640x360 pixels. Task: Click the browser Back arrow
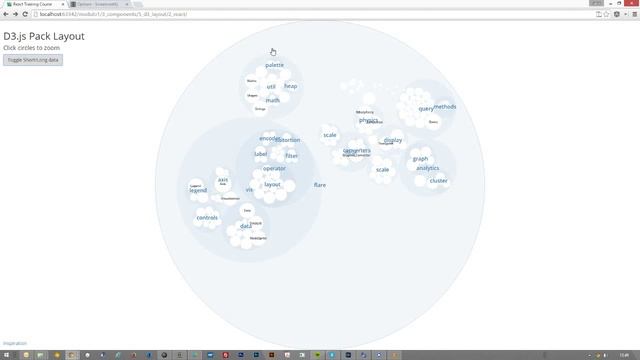point(6,14)
